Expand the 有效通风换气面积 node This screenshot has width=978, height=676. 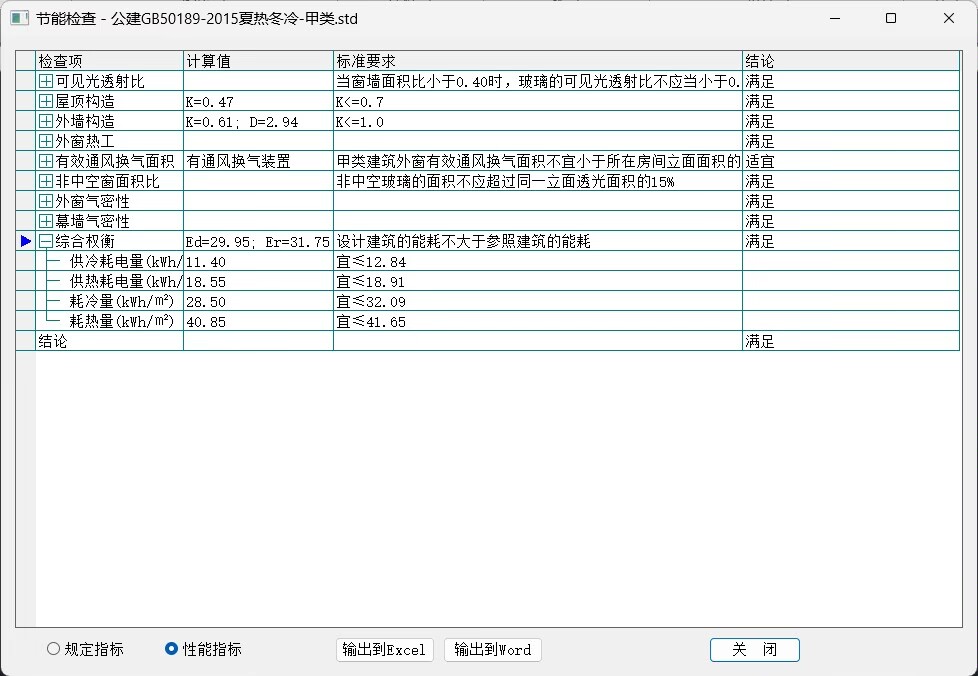pyautogui.click(x=45, y=161)
